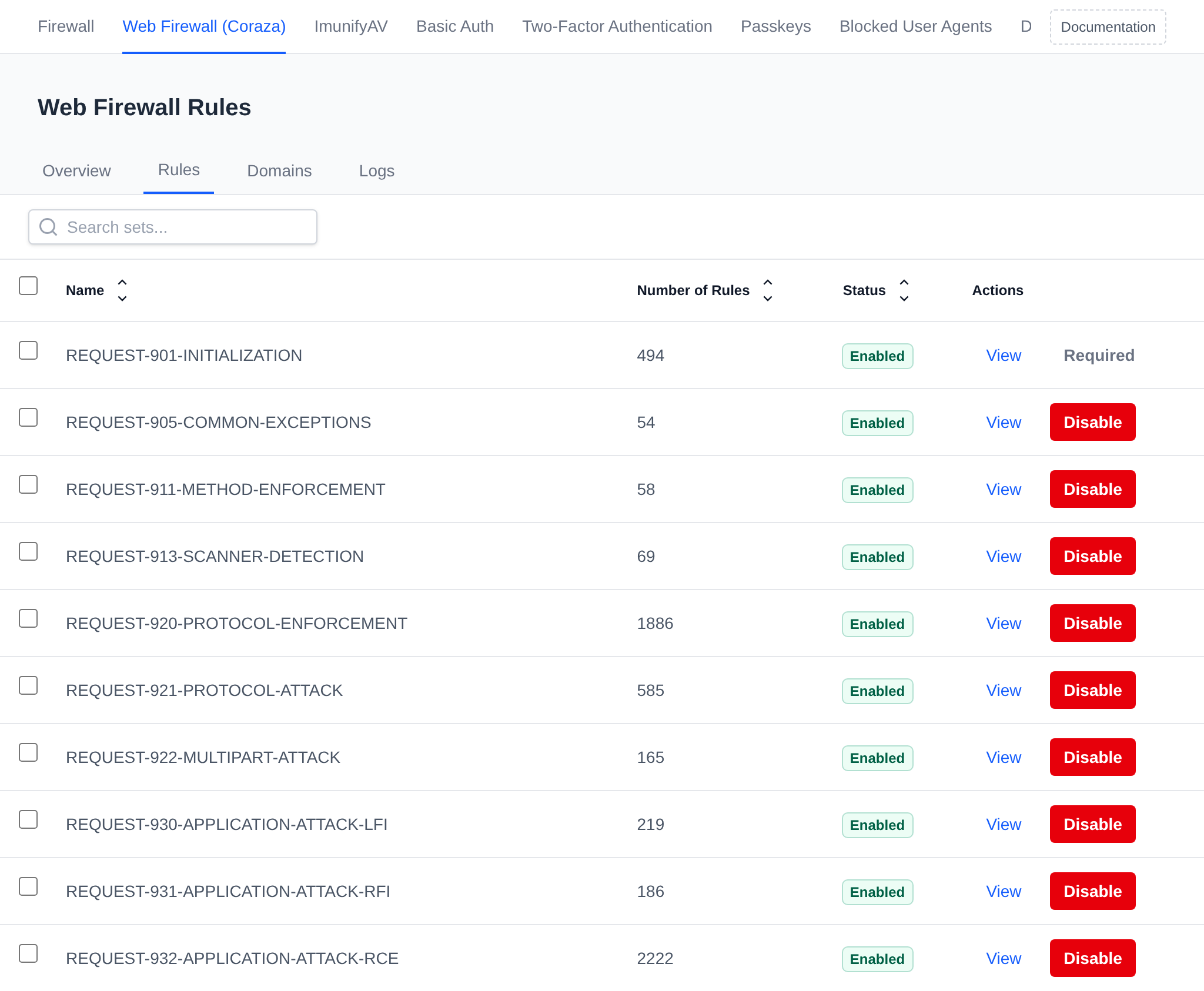
Task: Select REQUEST-922-MULTIPART-ATTACK name text
Action: click(203, 758)
